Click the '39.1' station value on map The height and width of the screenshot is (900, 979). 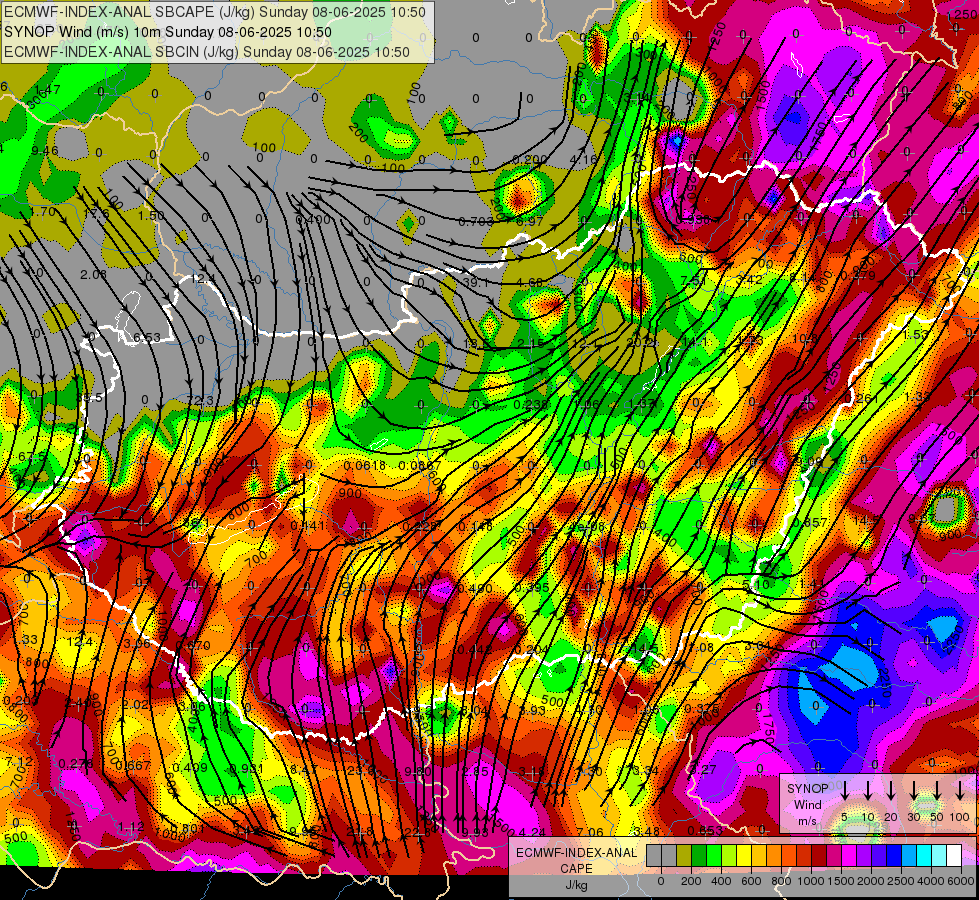[476, 283]
